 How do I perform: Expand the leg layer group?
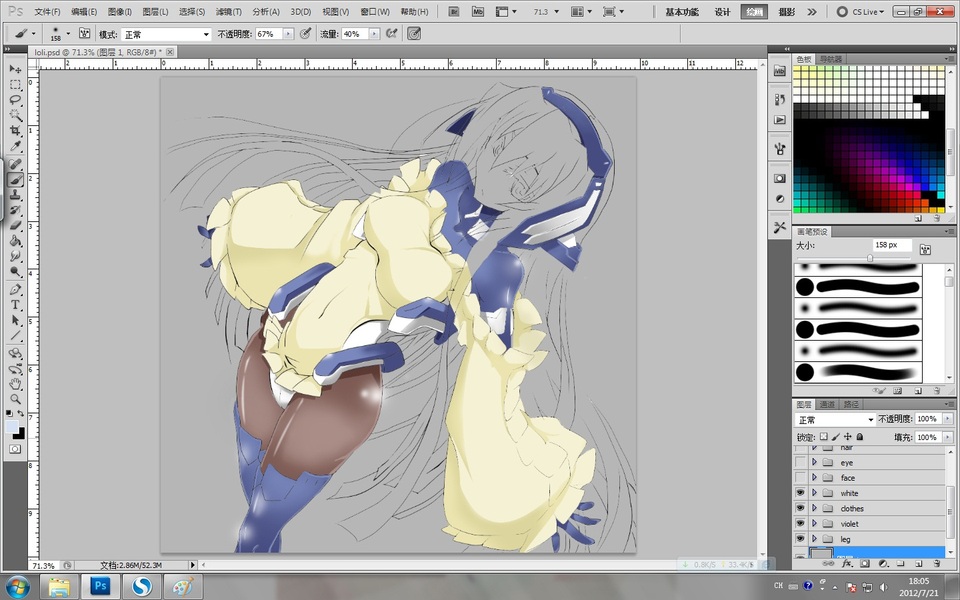click(x=814, y=539)
